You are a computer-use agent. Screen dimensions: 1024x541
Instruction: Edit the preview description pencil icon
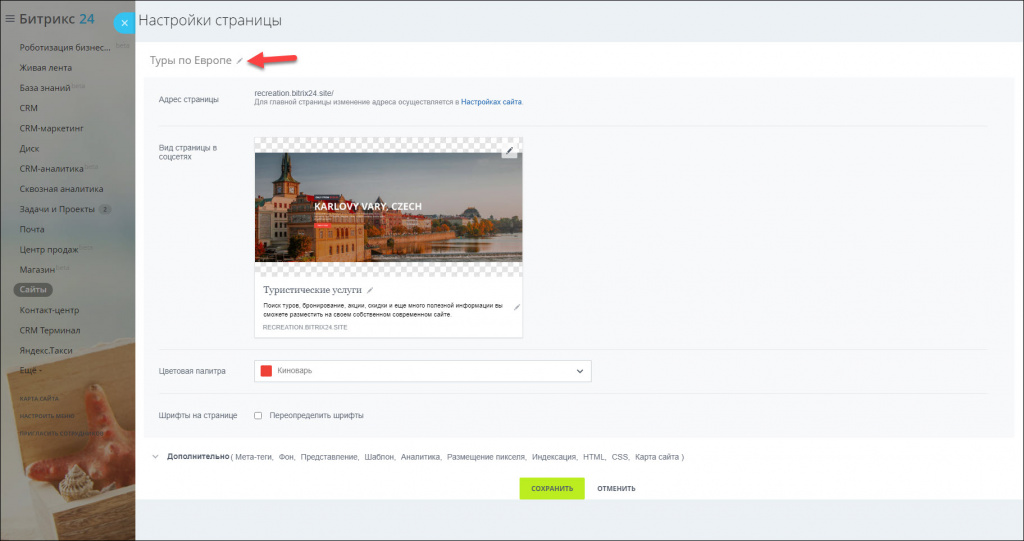tap(517, 307)
